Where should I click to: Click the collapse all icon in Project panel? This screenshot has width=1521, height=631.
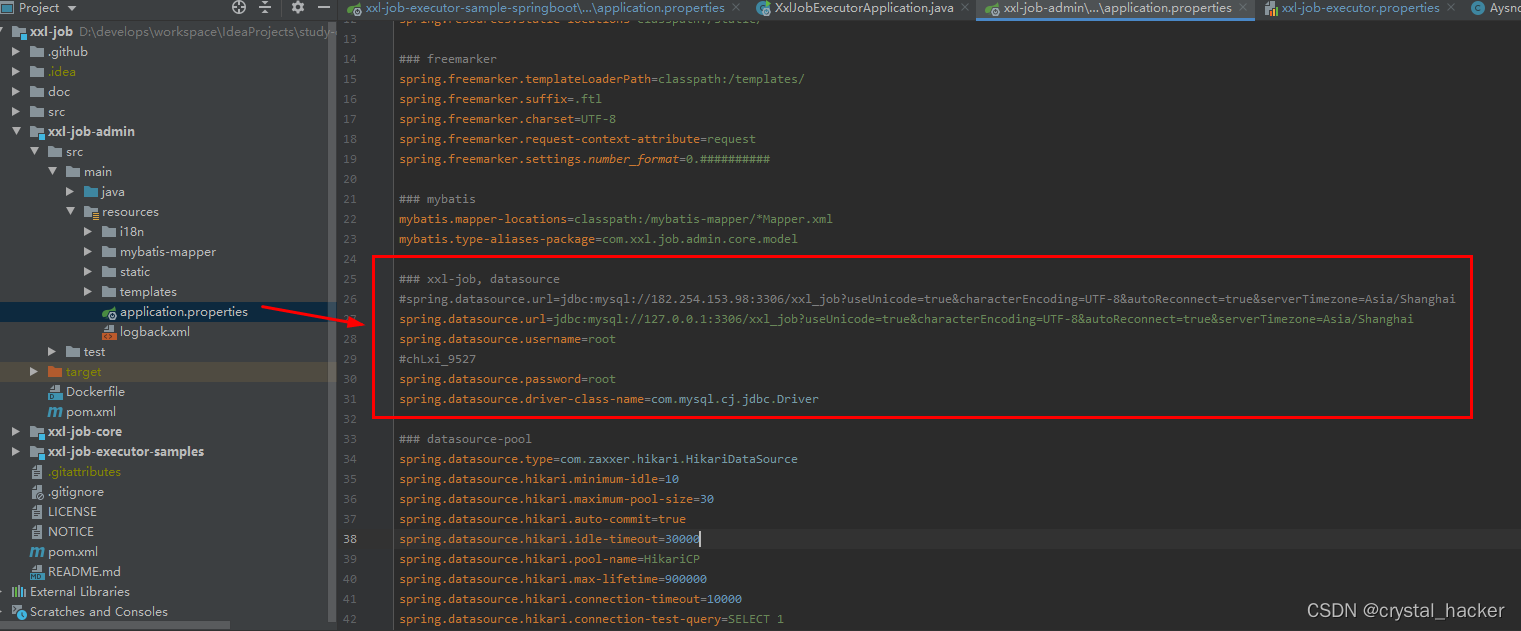(265, 7)
